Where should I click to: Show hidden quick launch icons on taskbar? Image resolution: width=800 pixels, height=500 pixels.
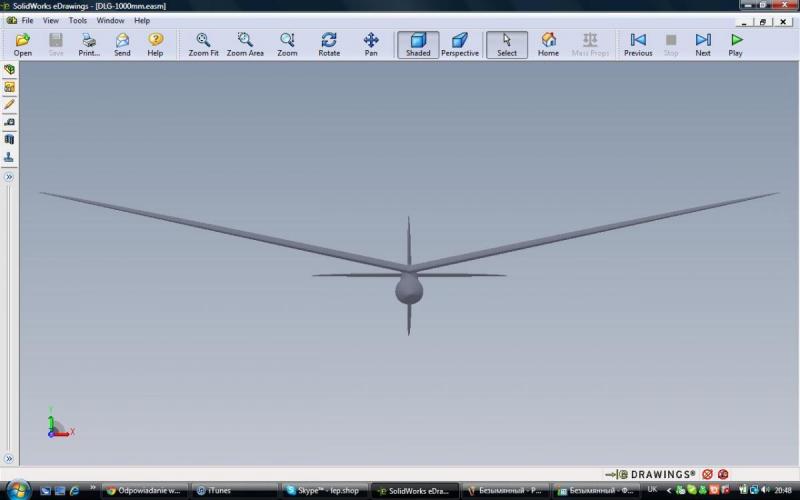[x=94, y=491]
